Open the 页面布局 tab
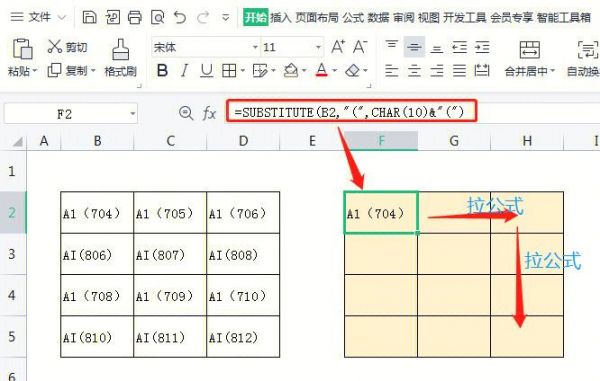 (317, 17)
